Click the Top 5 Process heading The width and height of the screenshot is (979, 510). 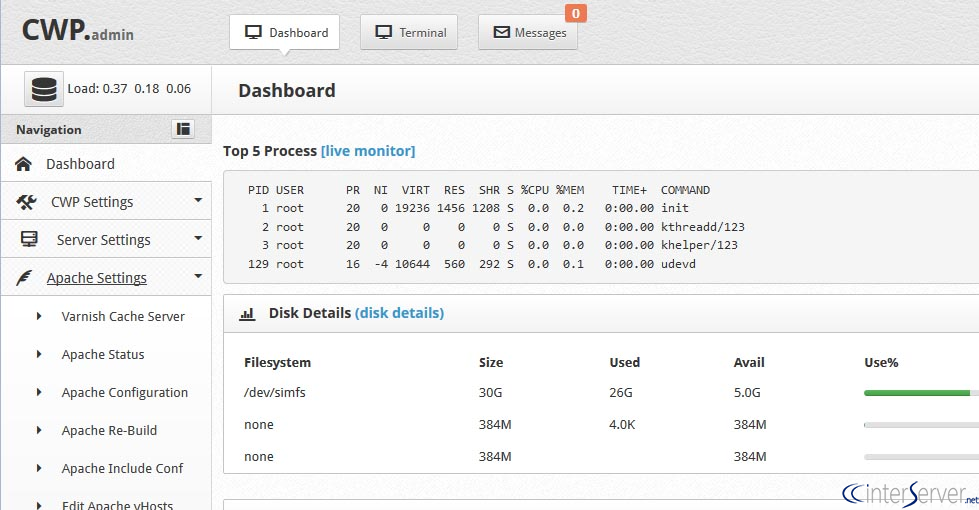pyautogui.click(x=270, y=151)
